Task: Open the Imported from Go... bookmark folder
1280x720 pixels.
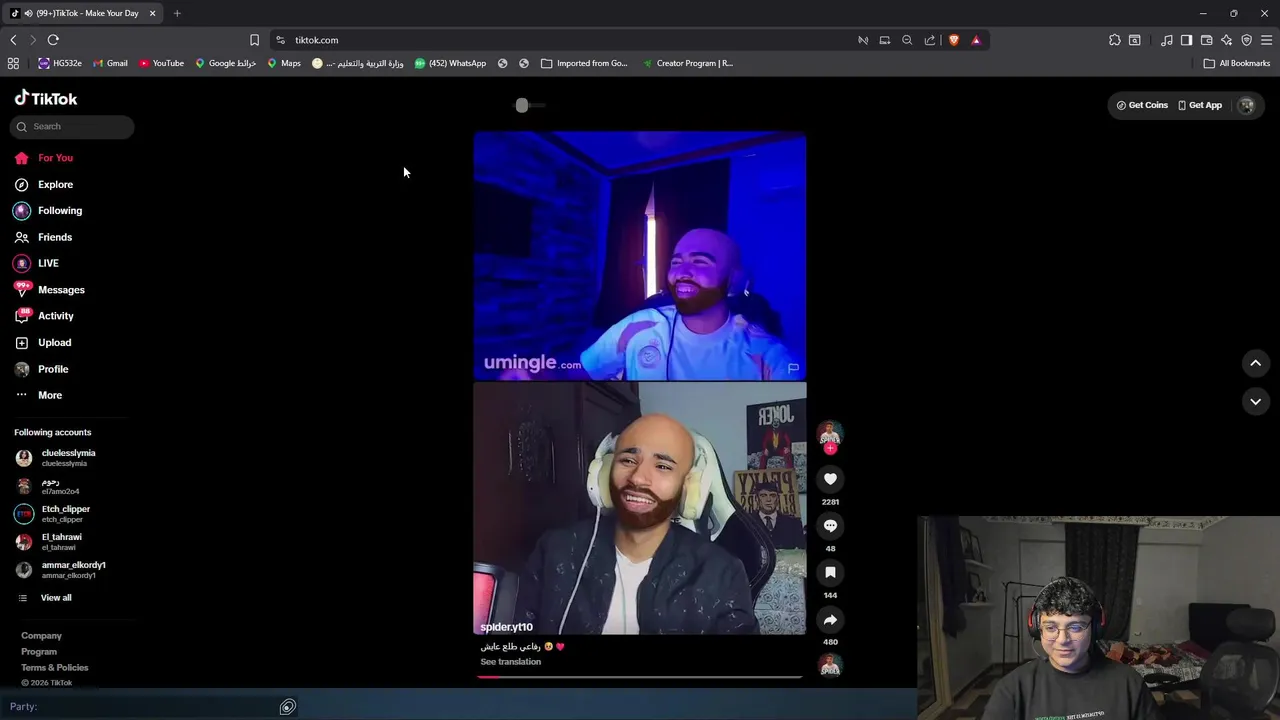Action: point(584,63)
